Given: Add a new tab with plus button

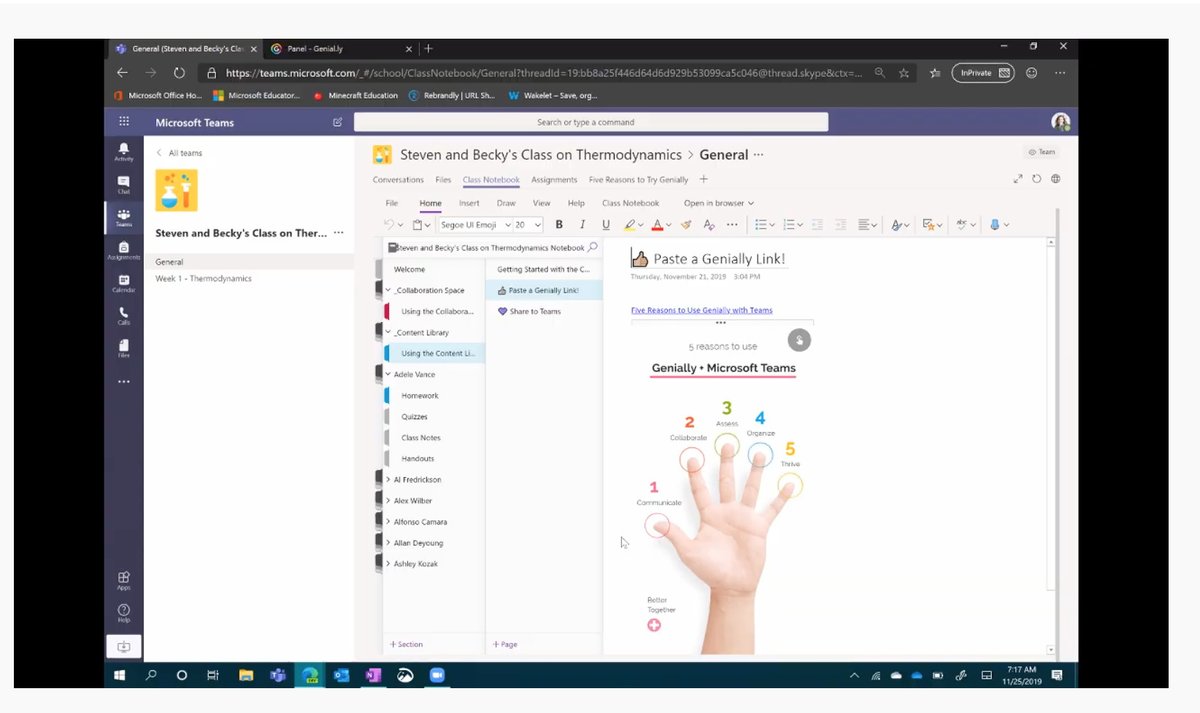Looking at the screenshot, I should pos(703,179).
